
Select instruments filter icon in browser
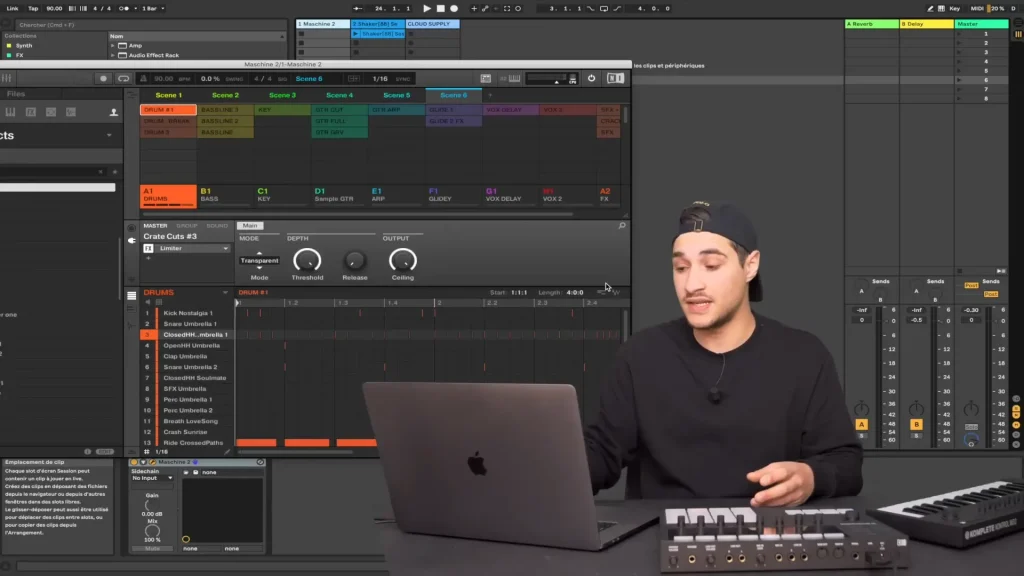(10, 112)
